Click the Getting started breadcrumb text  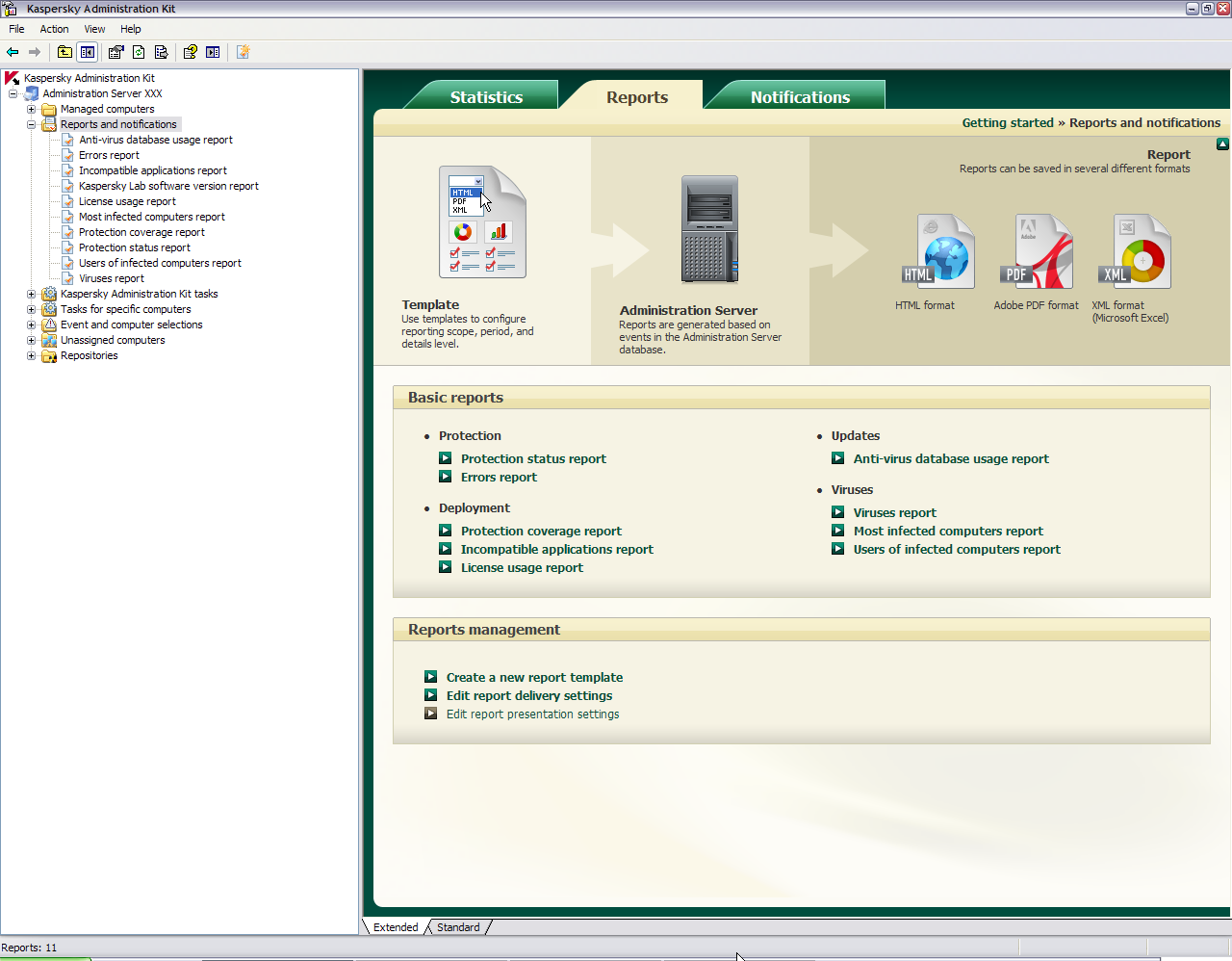1008,122
